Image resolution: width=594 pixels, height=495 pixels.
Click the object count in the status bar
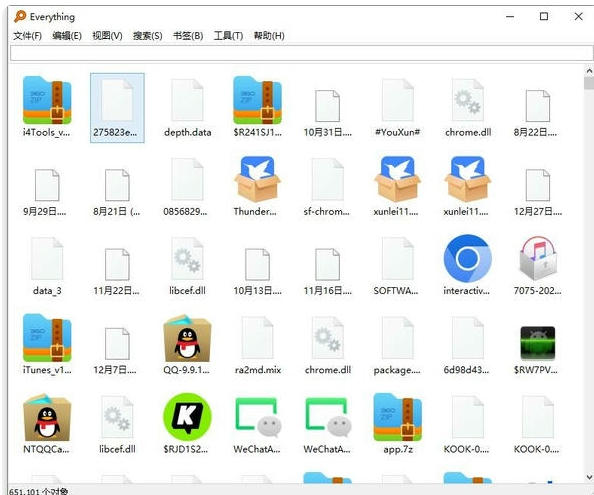[38, 491]
